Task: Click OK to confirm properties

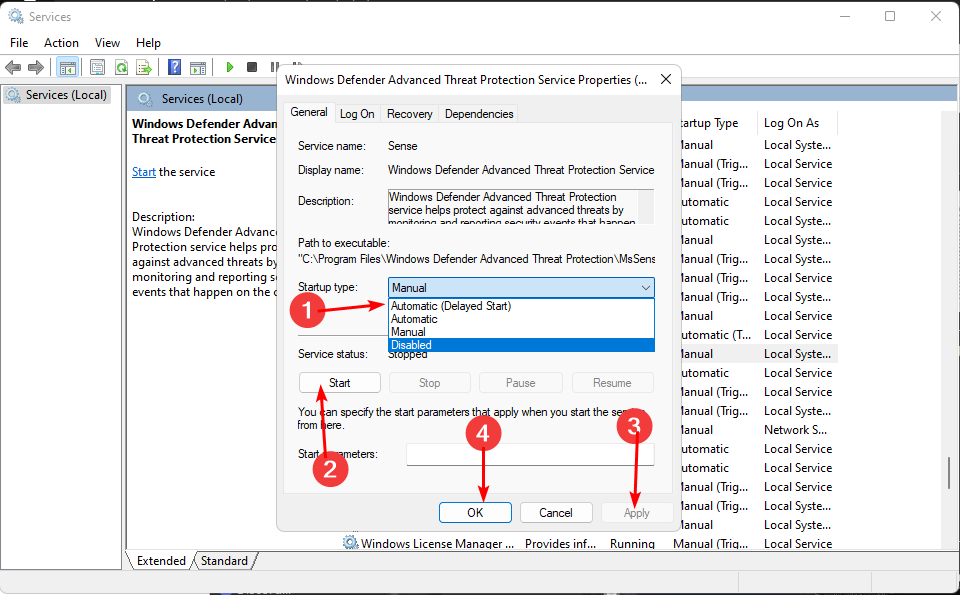Action: coord(475,512)
